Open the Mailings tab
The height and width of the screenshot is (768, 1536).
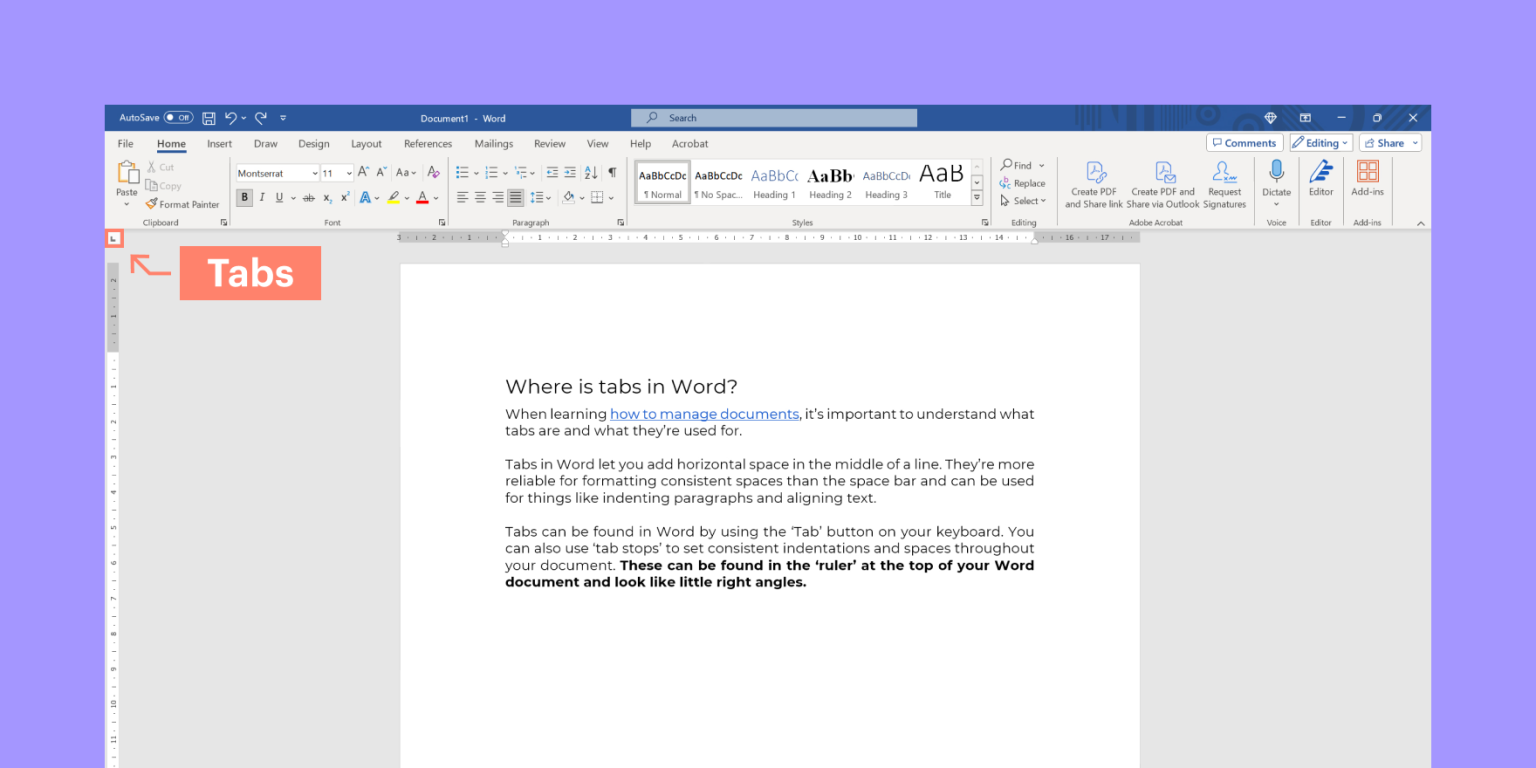point(493,143)
